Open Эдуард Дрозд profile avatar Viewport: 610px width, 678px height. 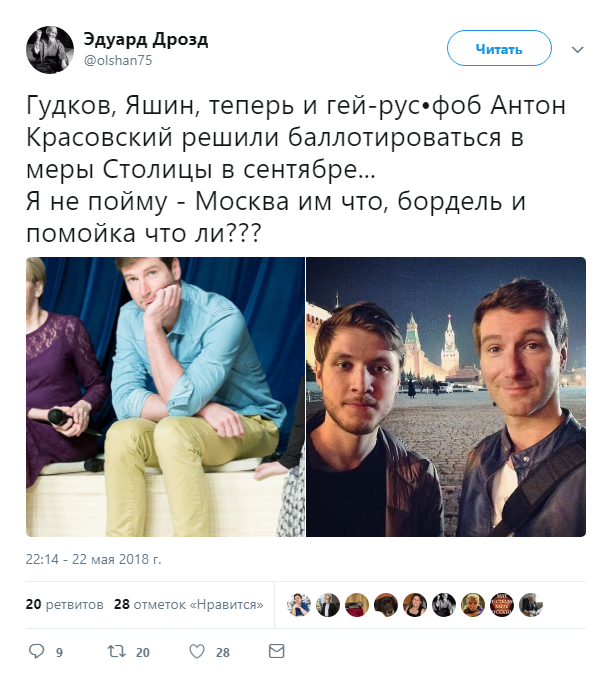tap(50, 50)
